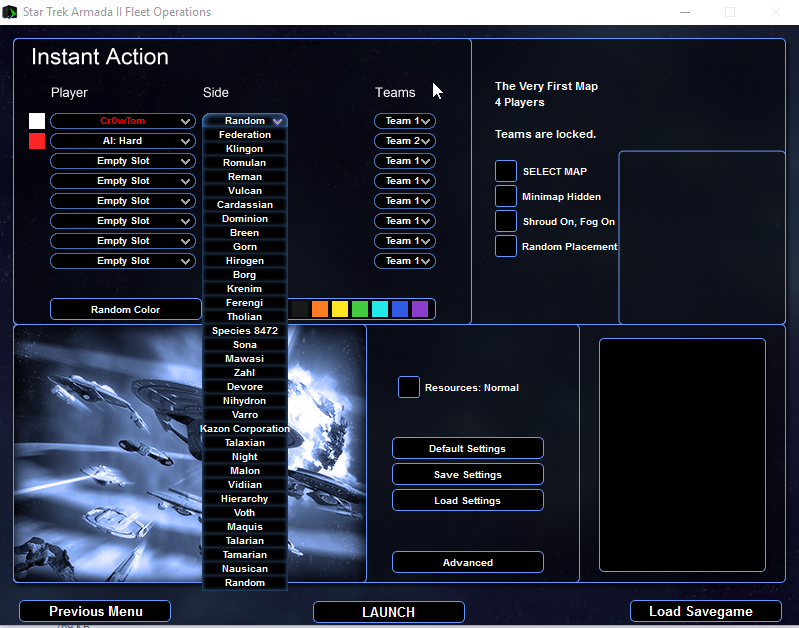Click the Star Trek Armada title bar icon
Screen dimensions: 799x628
10,12
